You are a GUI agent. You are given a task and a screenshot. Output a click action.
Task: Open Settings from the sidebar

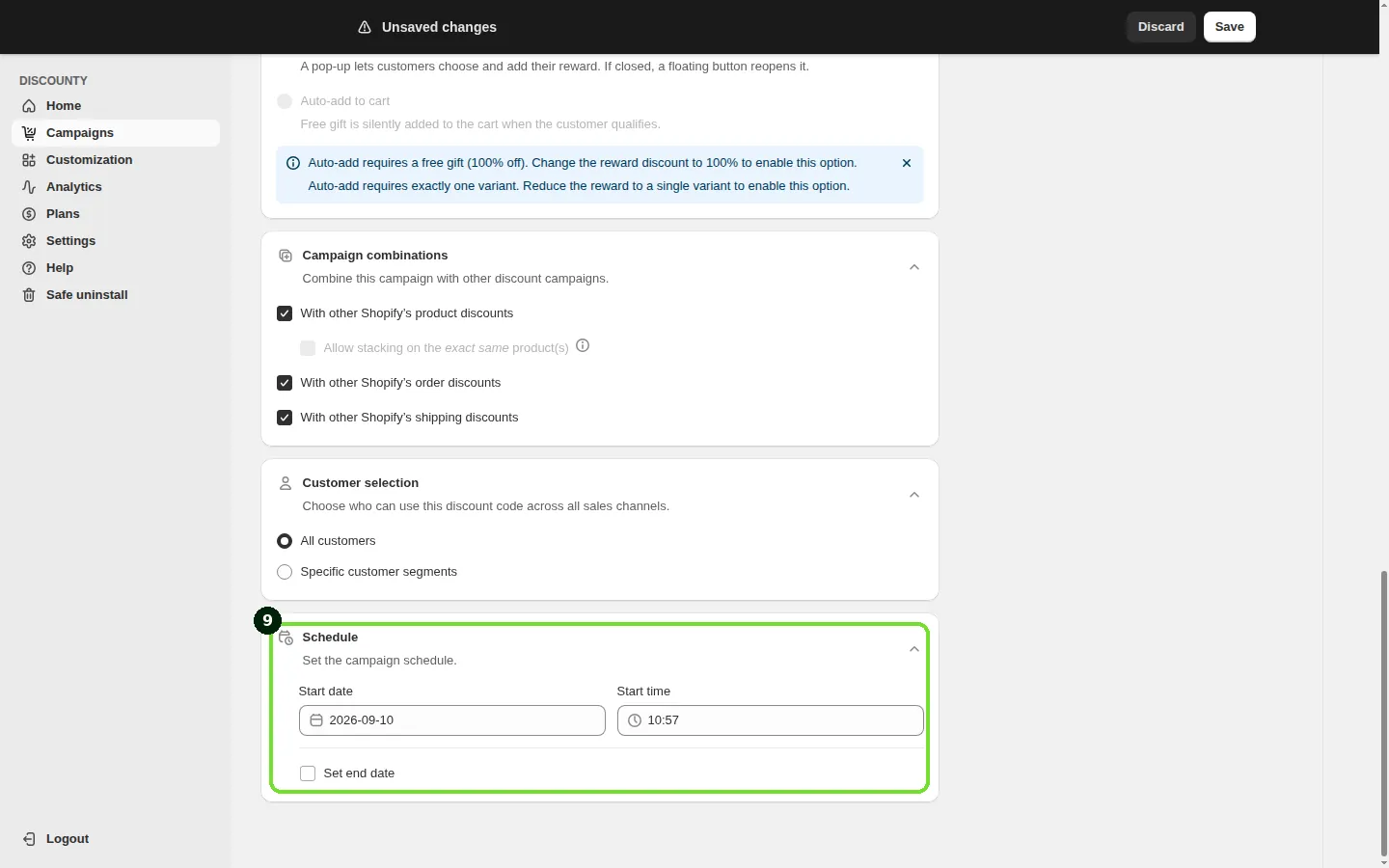tap(116, 241)
